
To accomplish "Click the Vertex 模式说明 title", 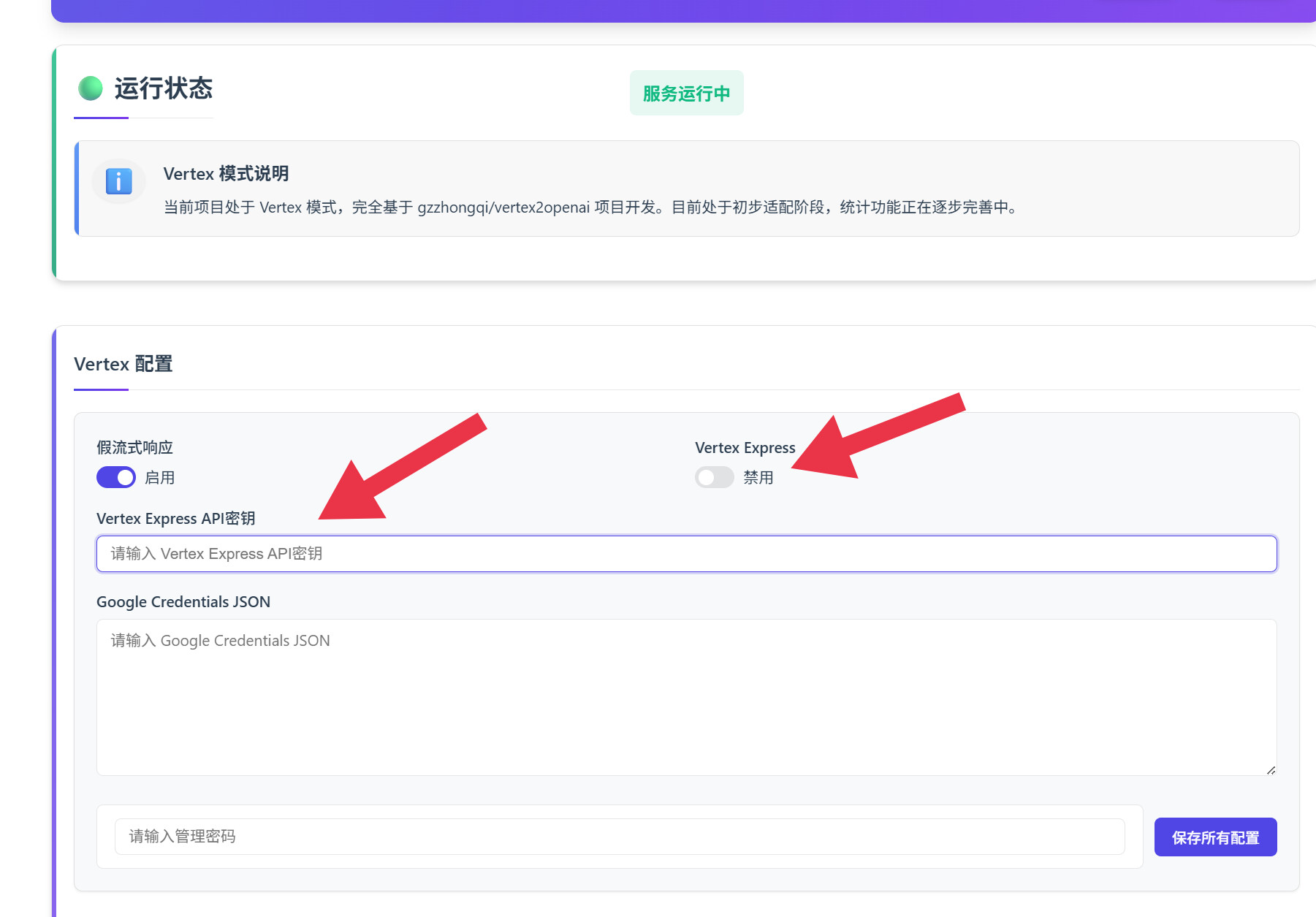I will click(x=226, y=174).
